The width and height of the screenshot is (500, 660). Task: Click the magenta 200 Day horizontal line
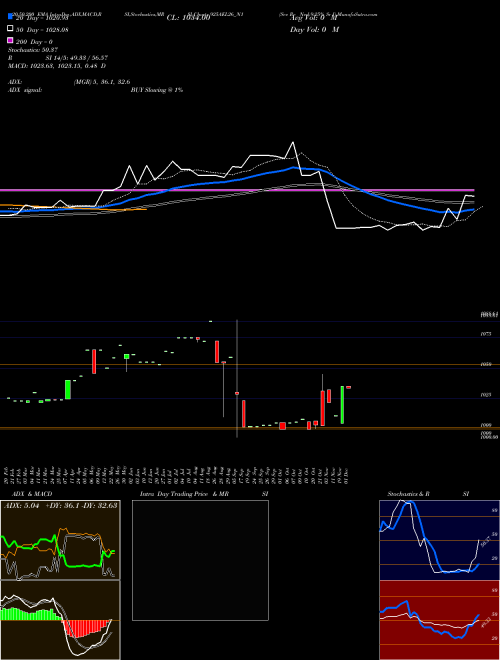[237, 190]
